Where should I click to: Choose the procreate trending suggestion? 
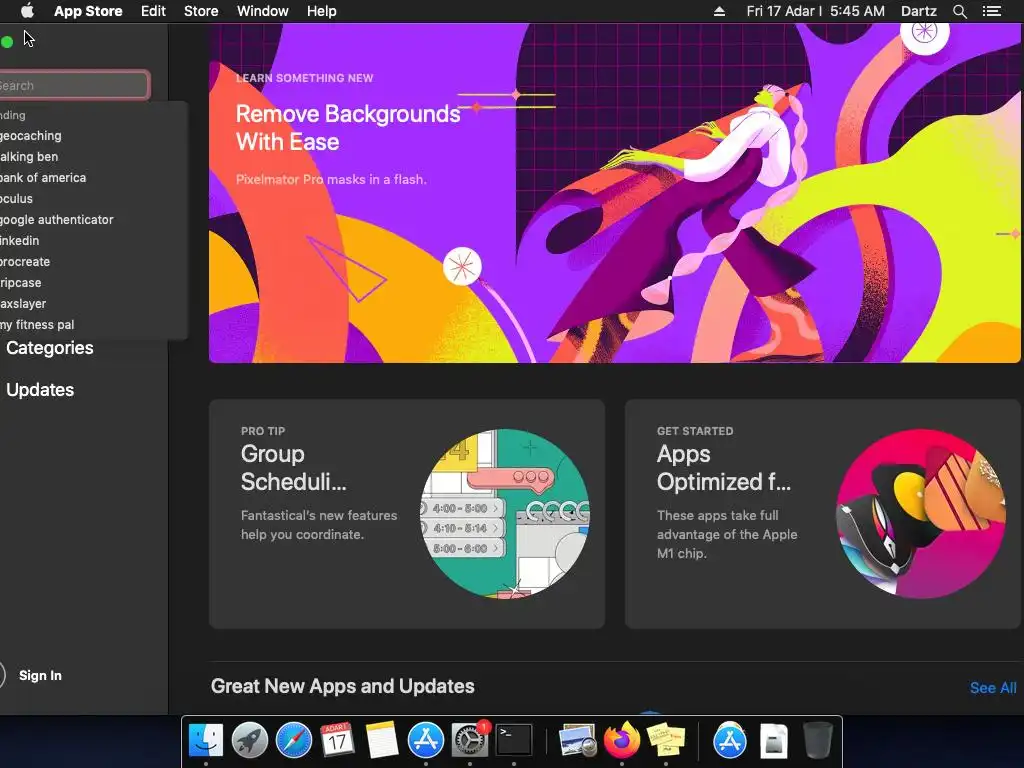pyautogui.click(x=91, y=261)
